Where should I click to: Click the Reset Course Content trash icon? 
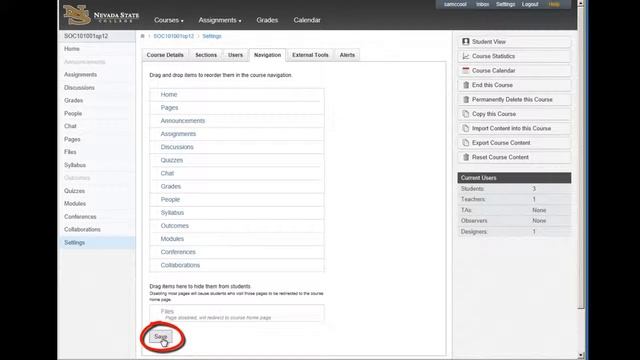pos(466,157)
